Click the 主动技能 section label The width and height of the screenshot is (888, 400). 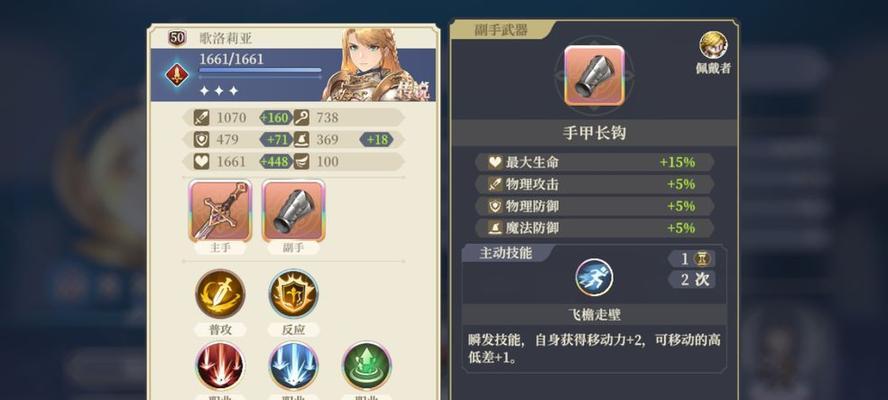coord(506,253)
